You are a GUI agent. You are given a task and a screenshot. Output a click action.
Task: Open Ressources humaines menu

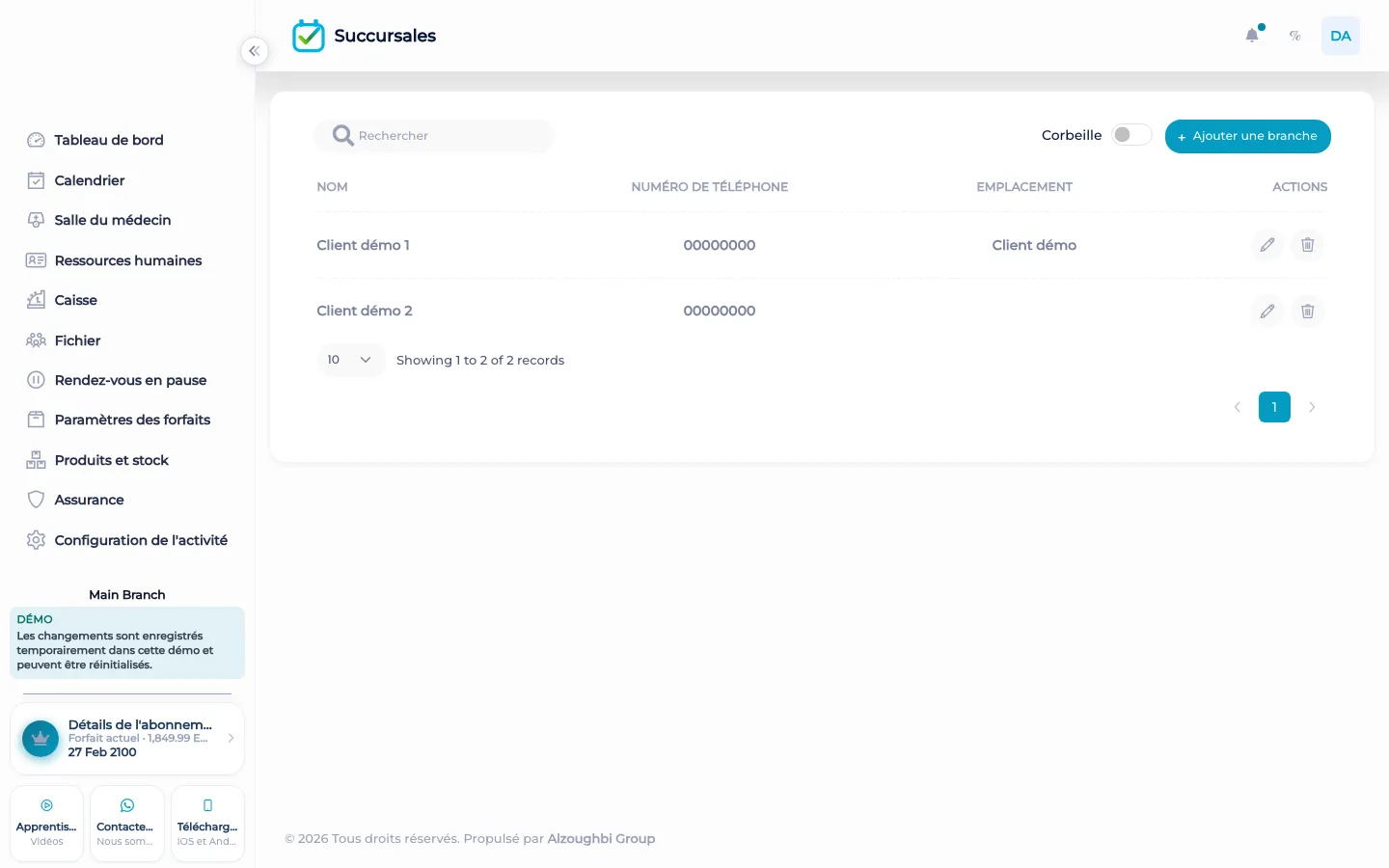127,260
